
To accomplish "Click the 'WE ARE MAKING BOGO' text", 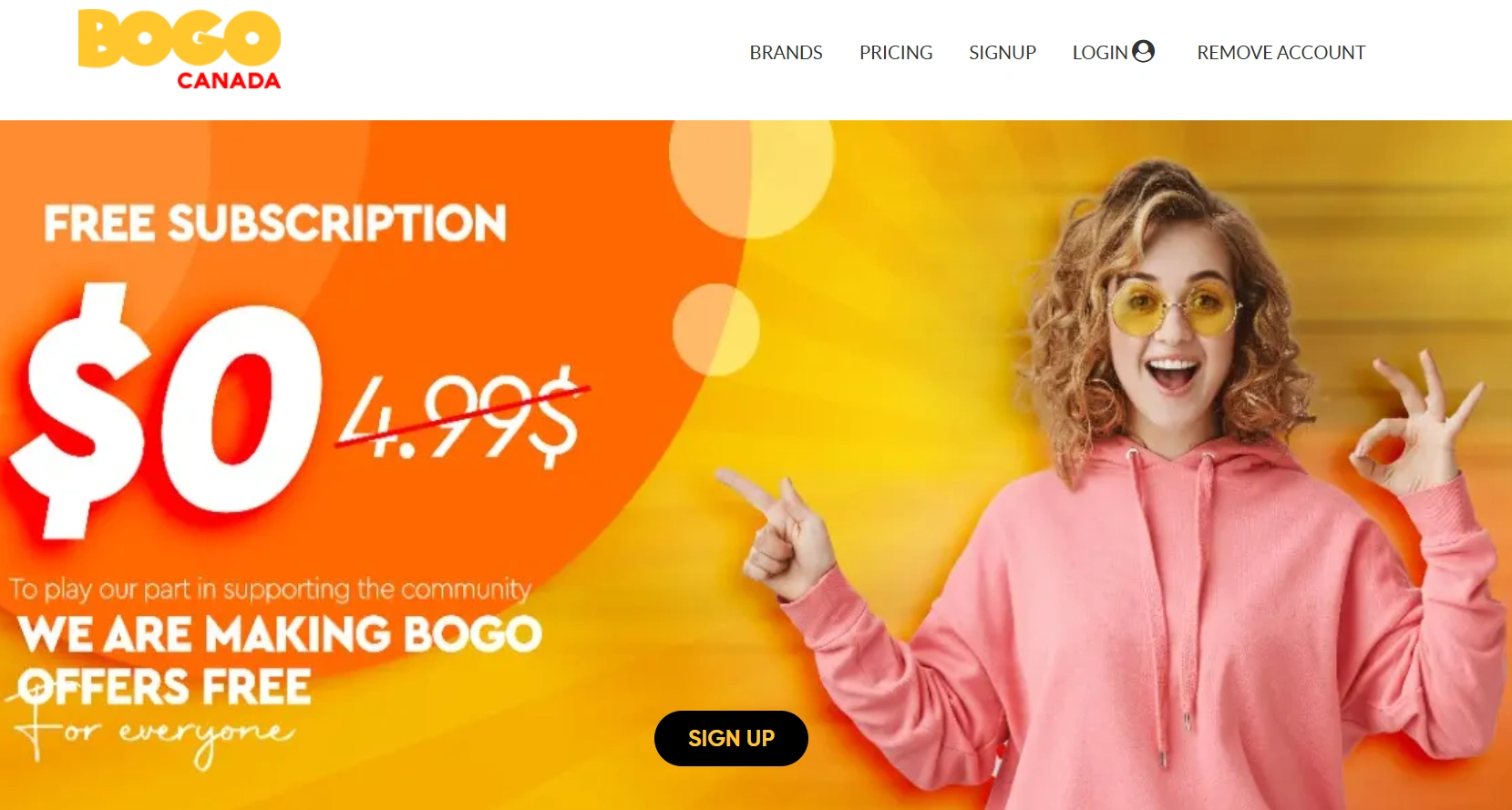I will pyautogui.click(x=281, y=634).
